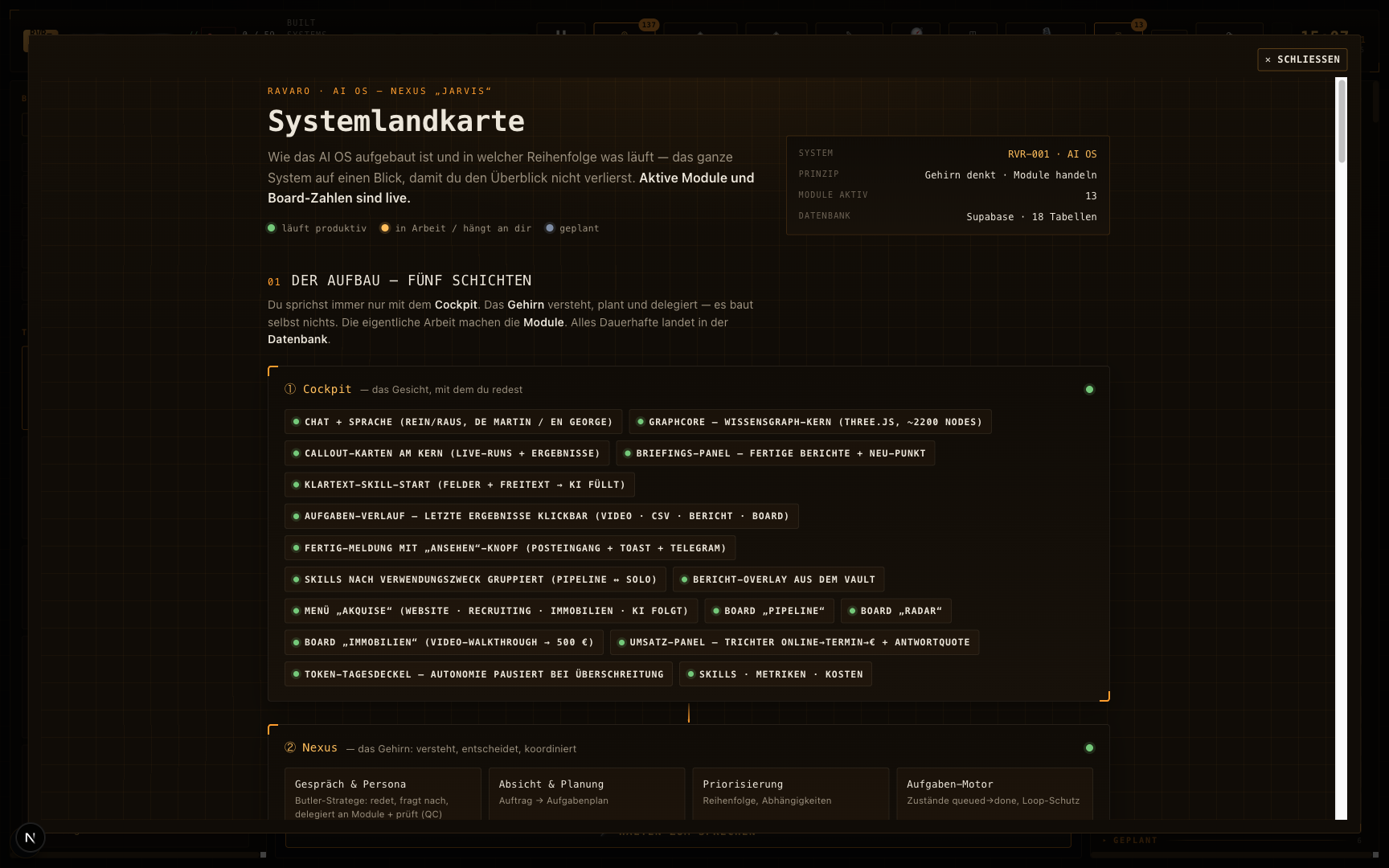Click the green status dot in Nexus header
1389x868 pixels.
pyautogui.click(x=1089, y=748)
